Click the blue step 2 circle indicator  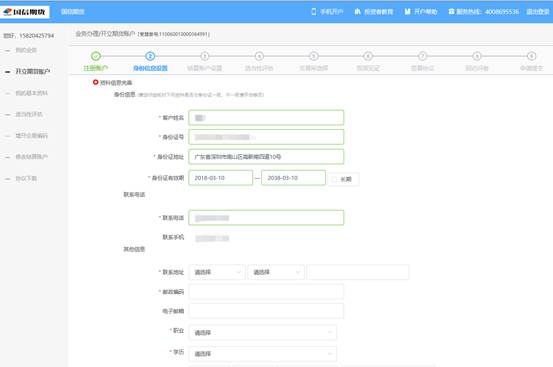click(x=150, y=56)
